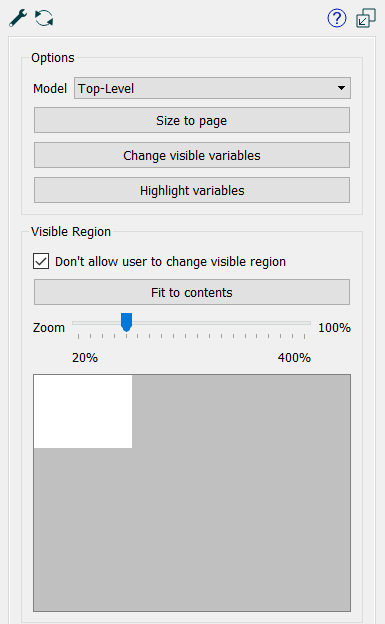This screenshot has width=385, height=624.
Task: Click the blue Zoom slider handle
Action: tap(127, 322)
